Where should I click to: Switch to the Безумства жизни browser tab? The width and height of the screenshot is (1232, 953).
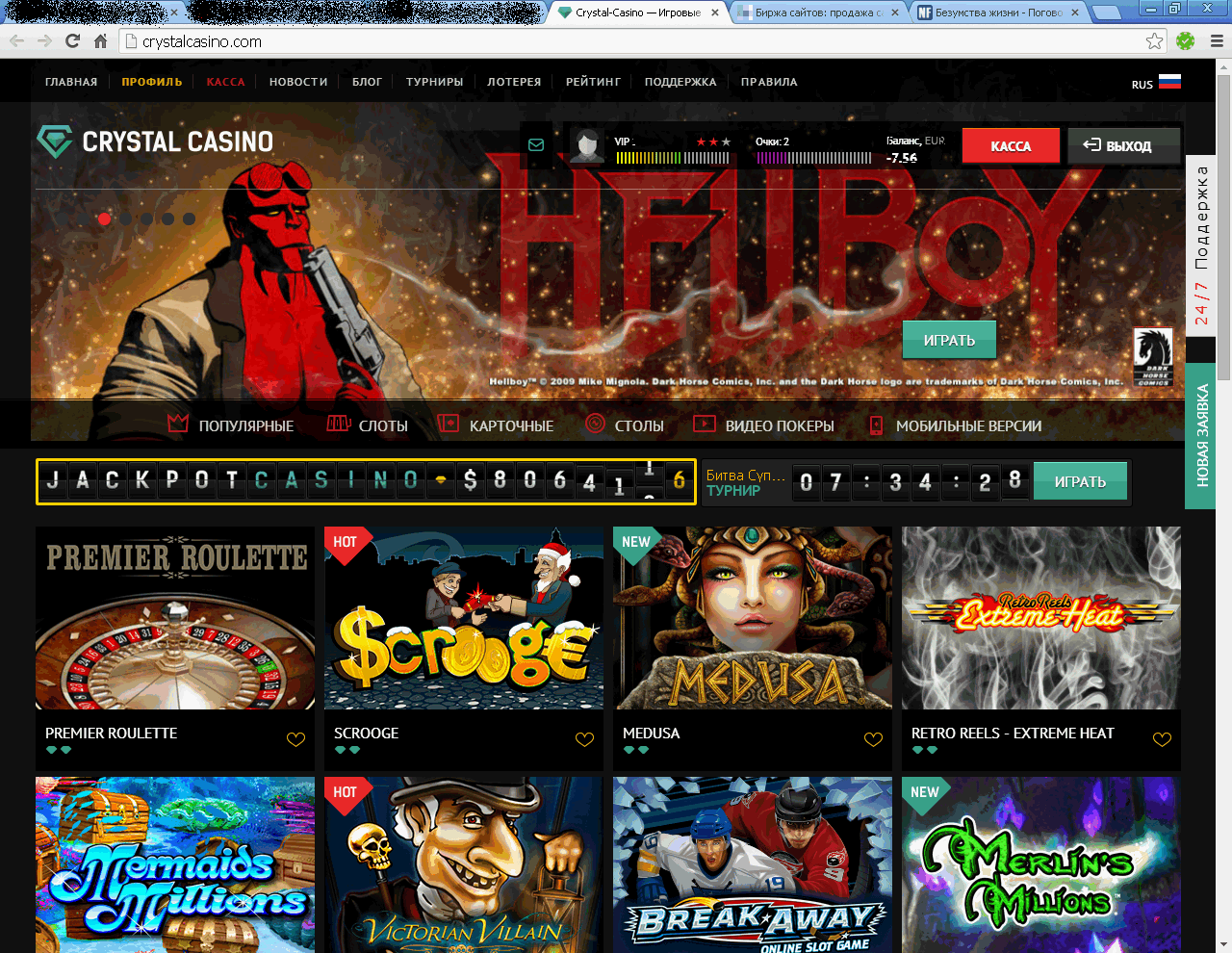997,13
